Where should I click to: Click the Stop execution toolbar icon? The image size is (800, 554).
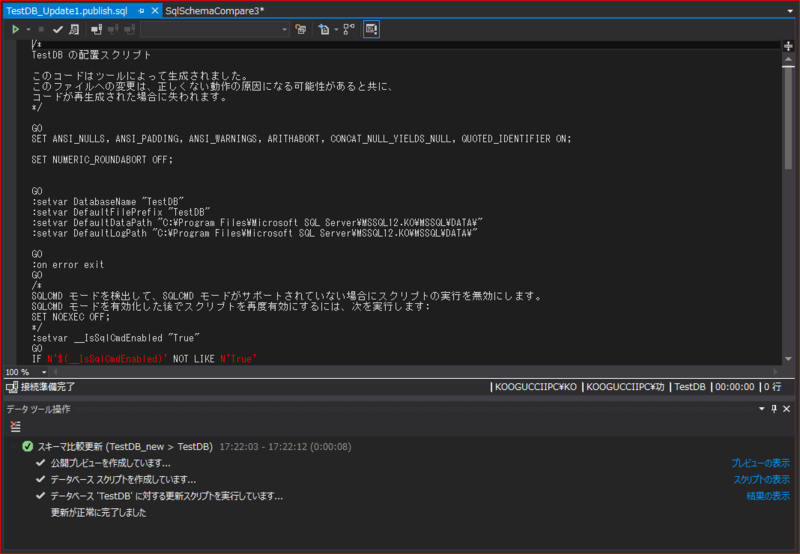click(41, 30)
